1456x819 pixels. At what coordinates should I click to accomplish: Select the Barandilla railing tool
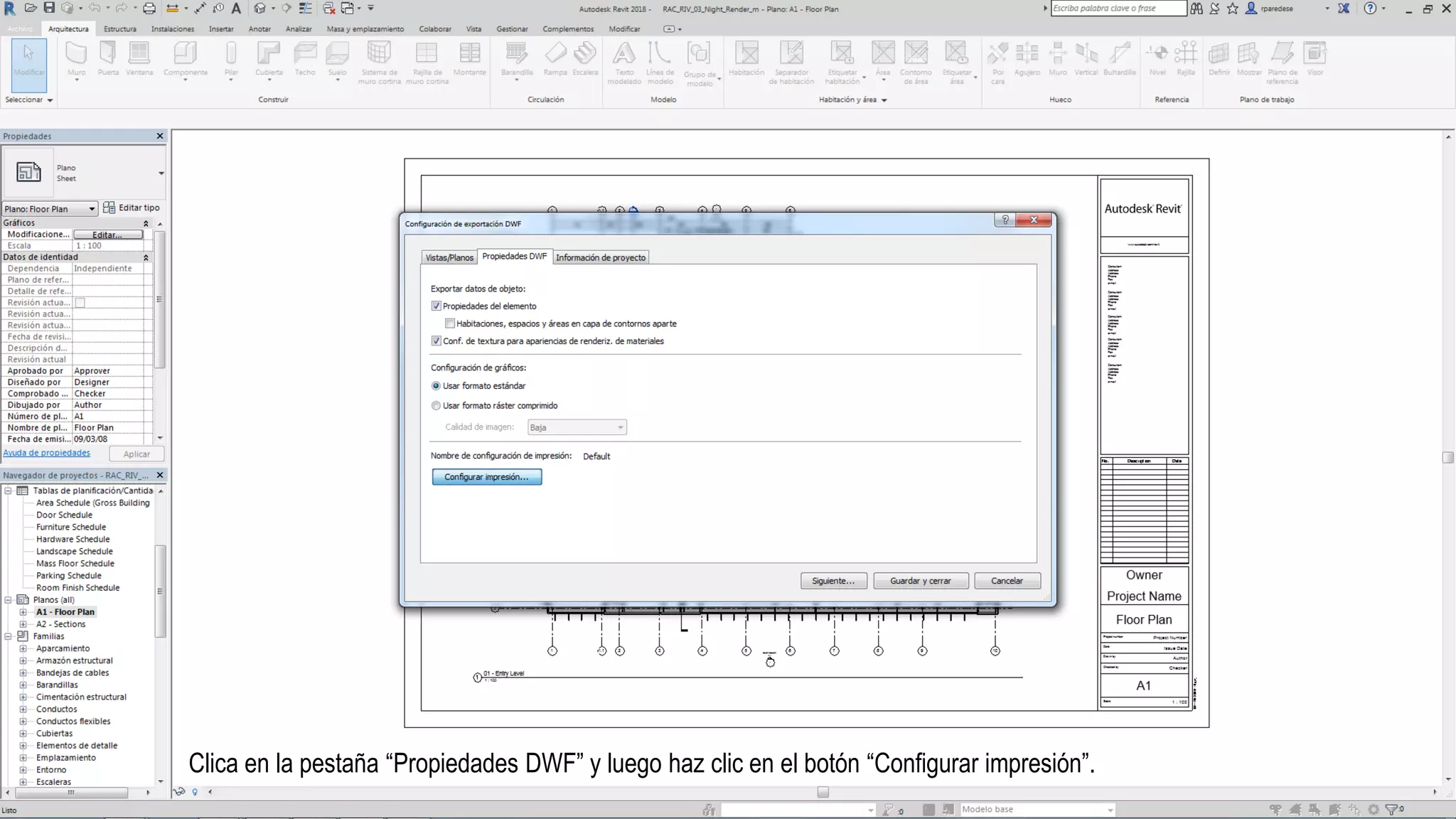517,59
